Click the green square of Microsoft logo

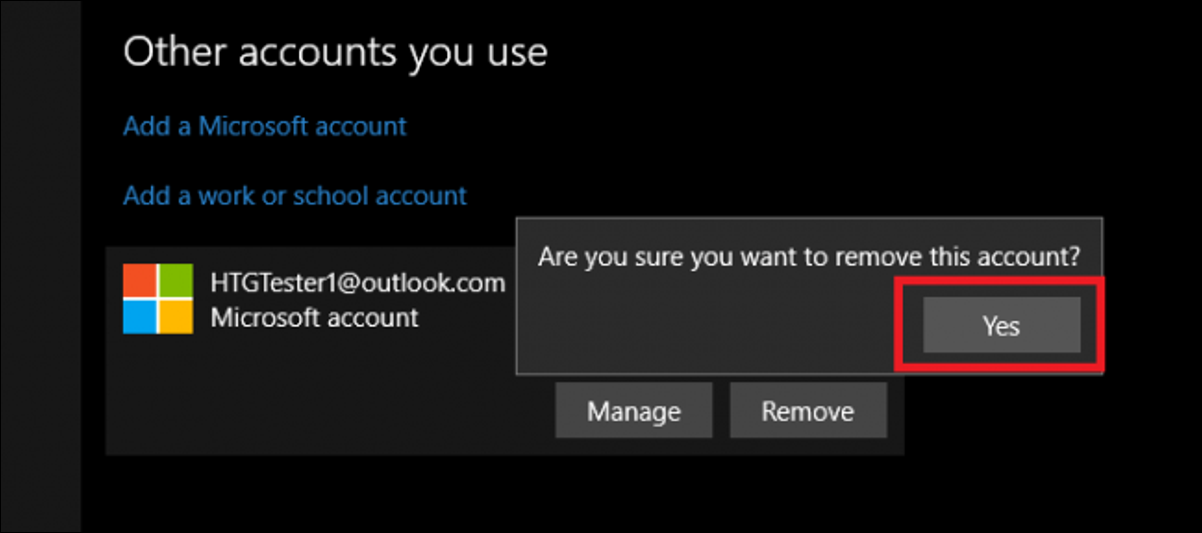(x=177, y=281)
